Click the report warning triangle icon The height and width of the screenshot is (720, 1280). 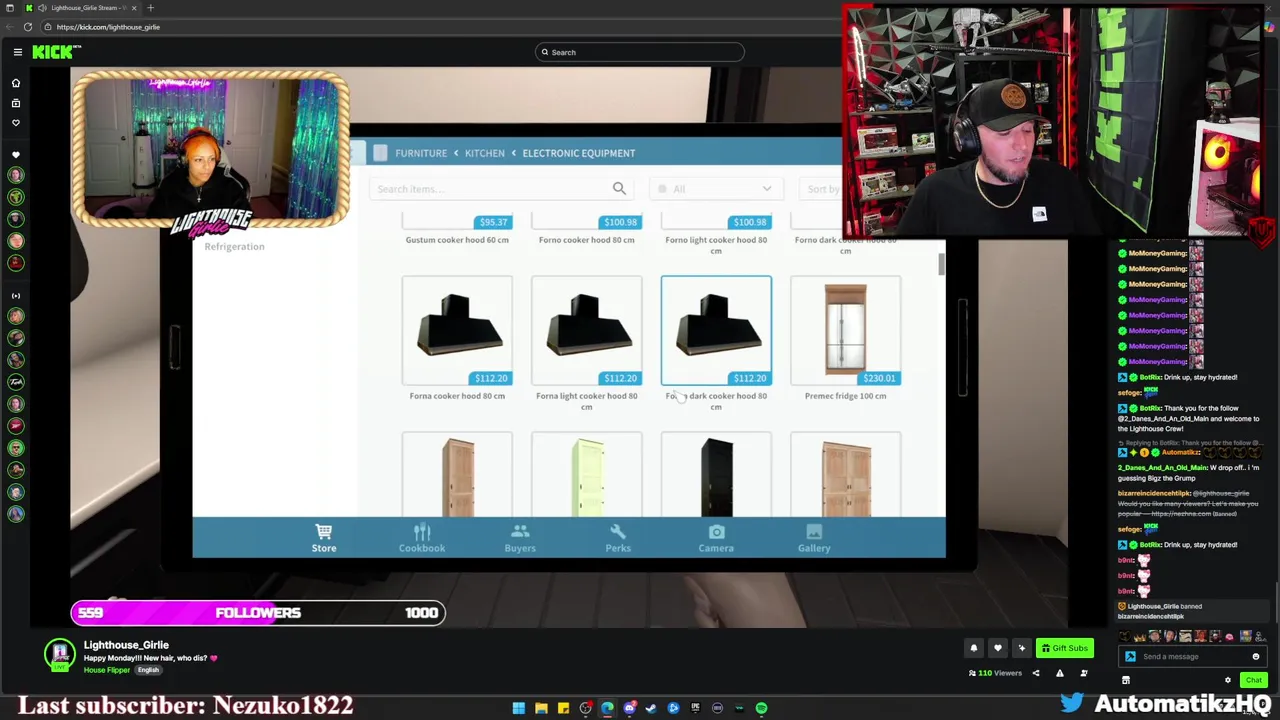pos(1060,673)
